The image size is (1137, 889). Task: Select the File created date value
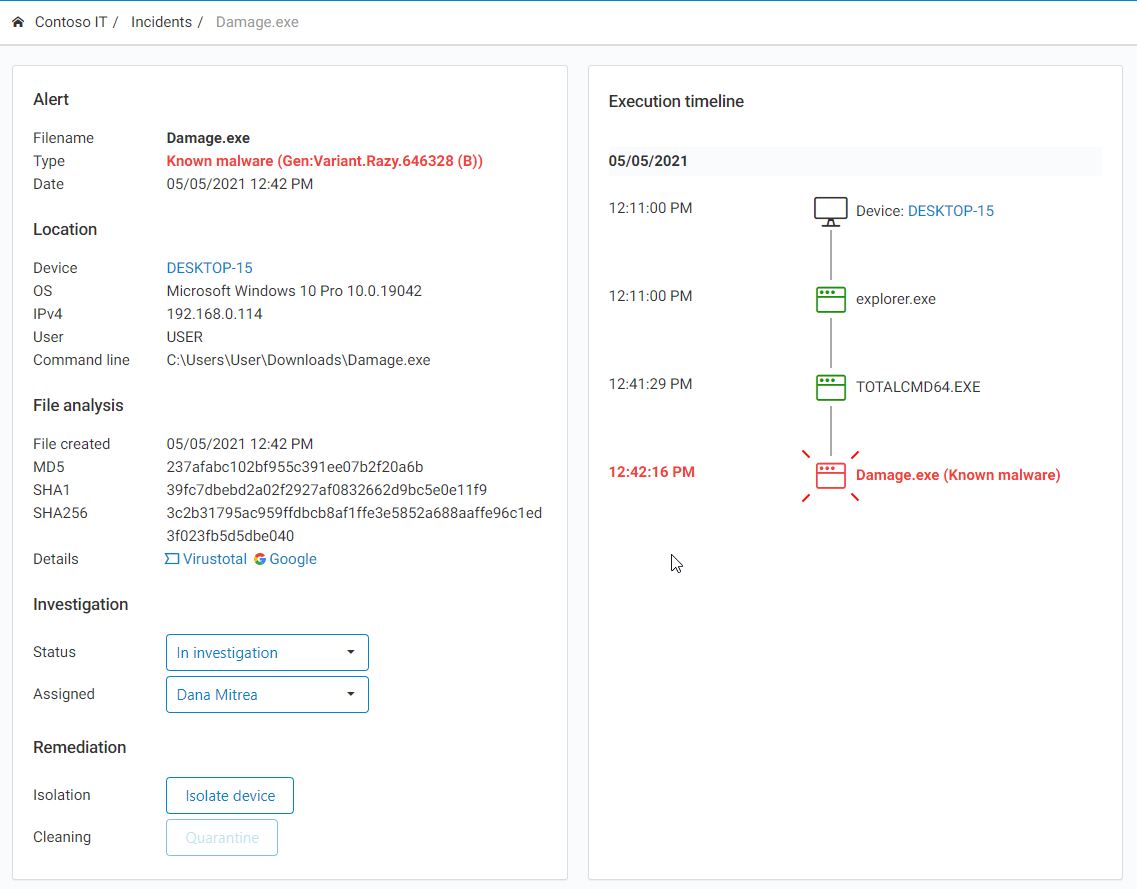pyautogui.click(x=239, y=444)
